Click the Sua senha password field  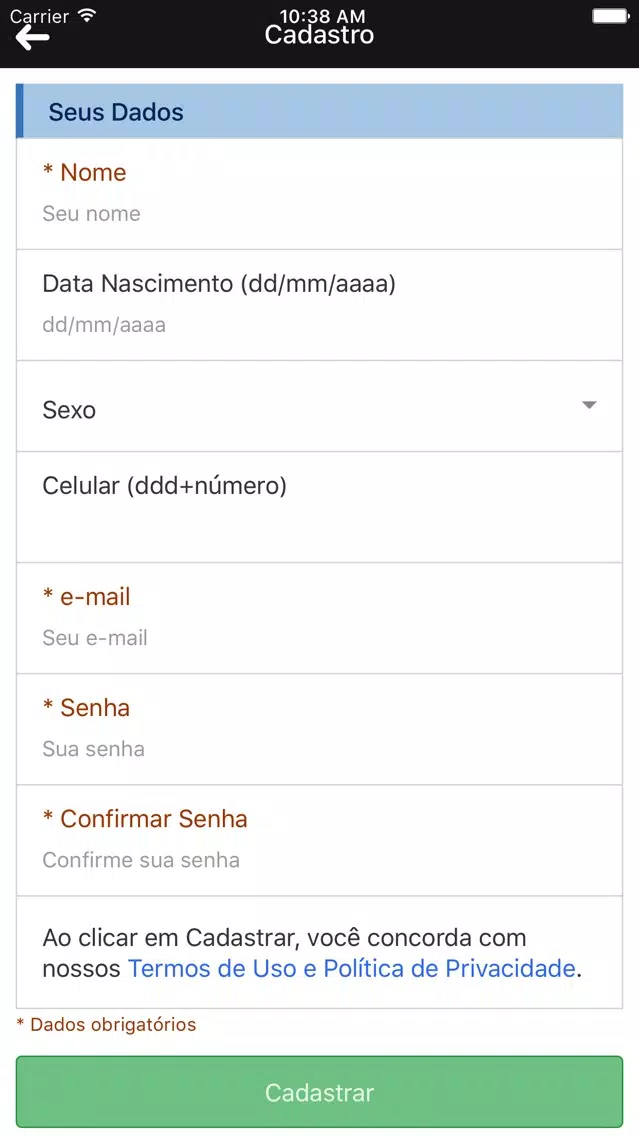[320, 749]
